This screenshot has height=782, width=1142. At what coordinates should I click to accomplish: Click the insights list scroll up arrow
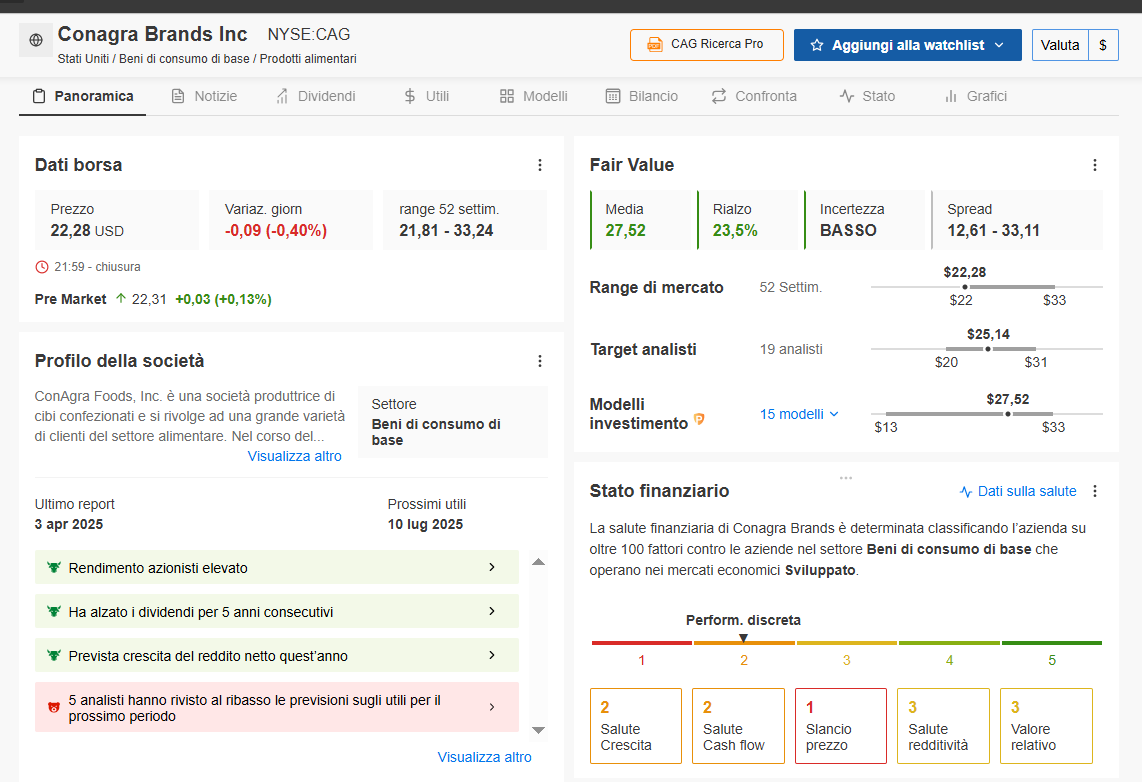538,561
